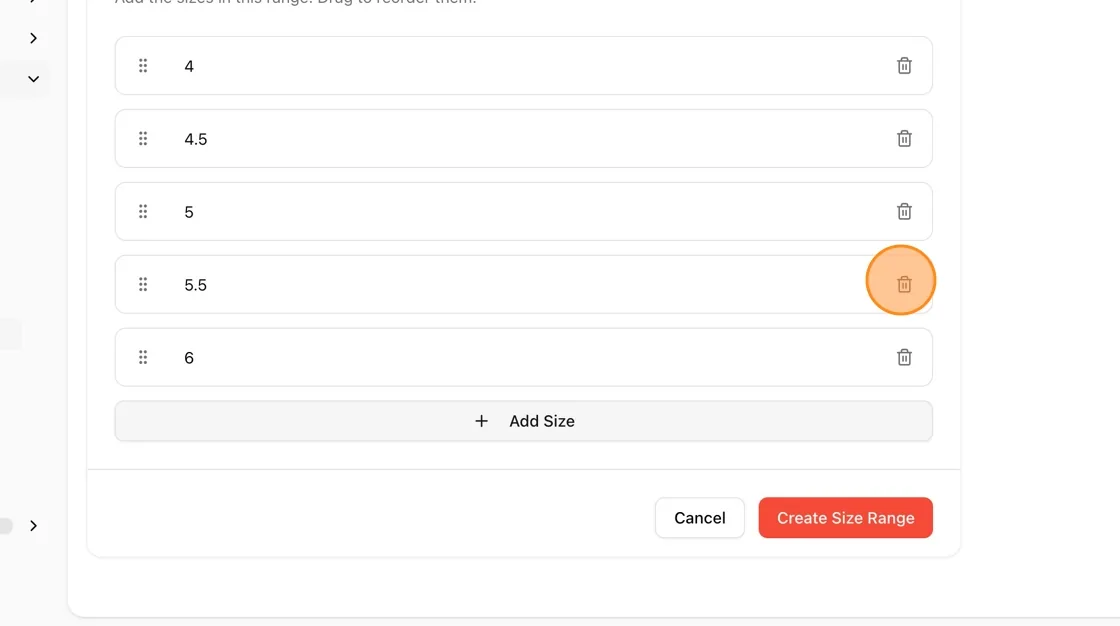Click the reorder handle beside size 6
The width and height of the screenshot is (1120, 626).
(x=143, y=357)
